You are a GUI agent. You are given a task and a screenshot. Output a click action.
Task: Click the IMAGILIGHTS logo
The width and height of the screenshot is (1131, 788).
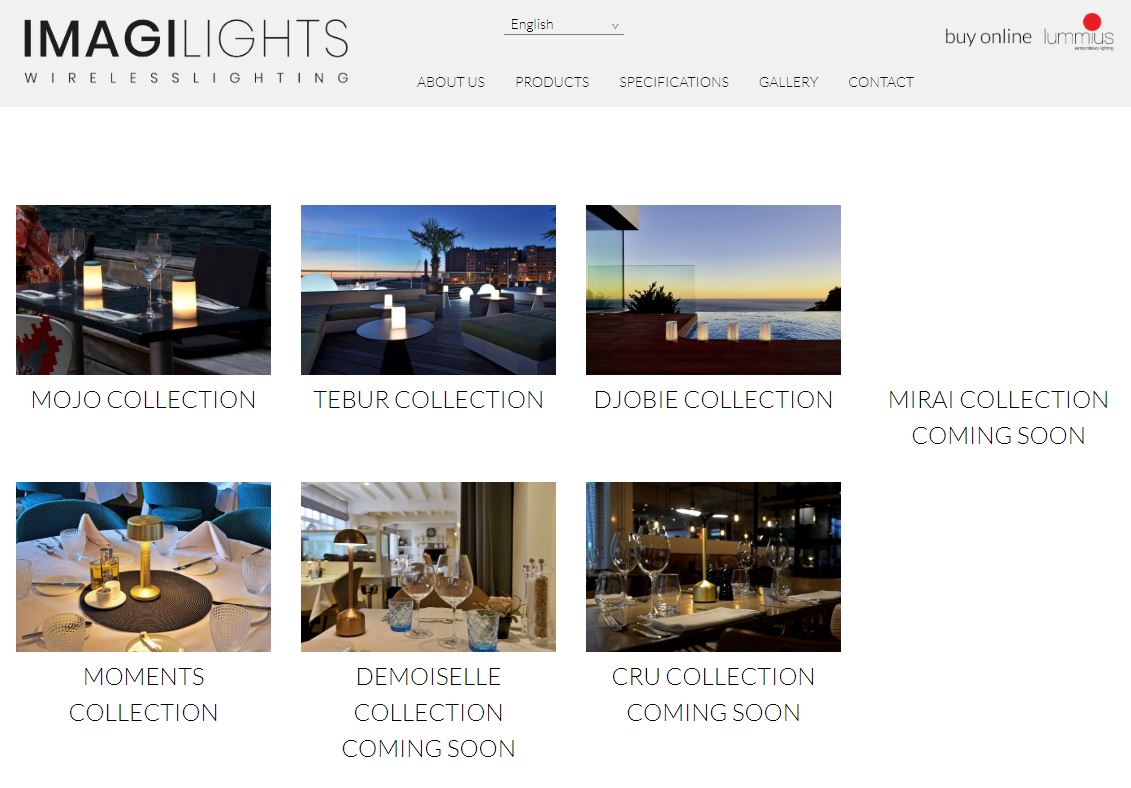186,51
